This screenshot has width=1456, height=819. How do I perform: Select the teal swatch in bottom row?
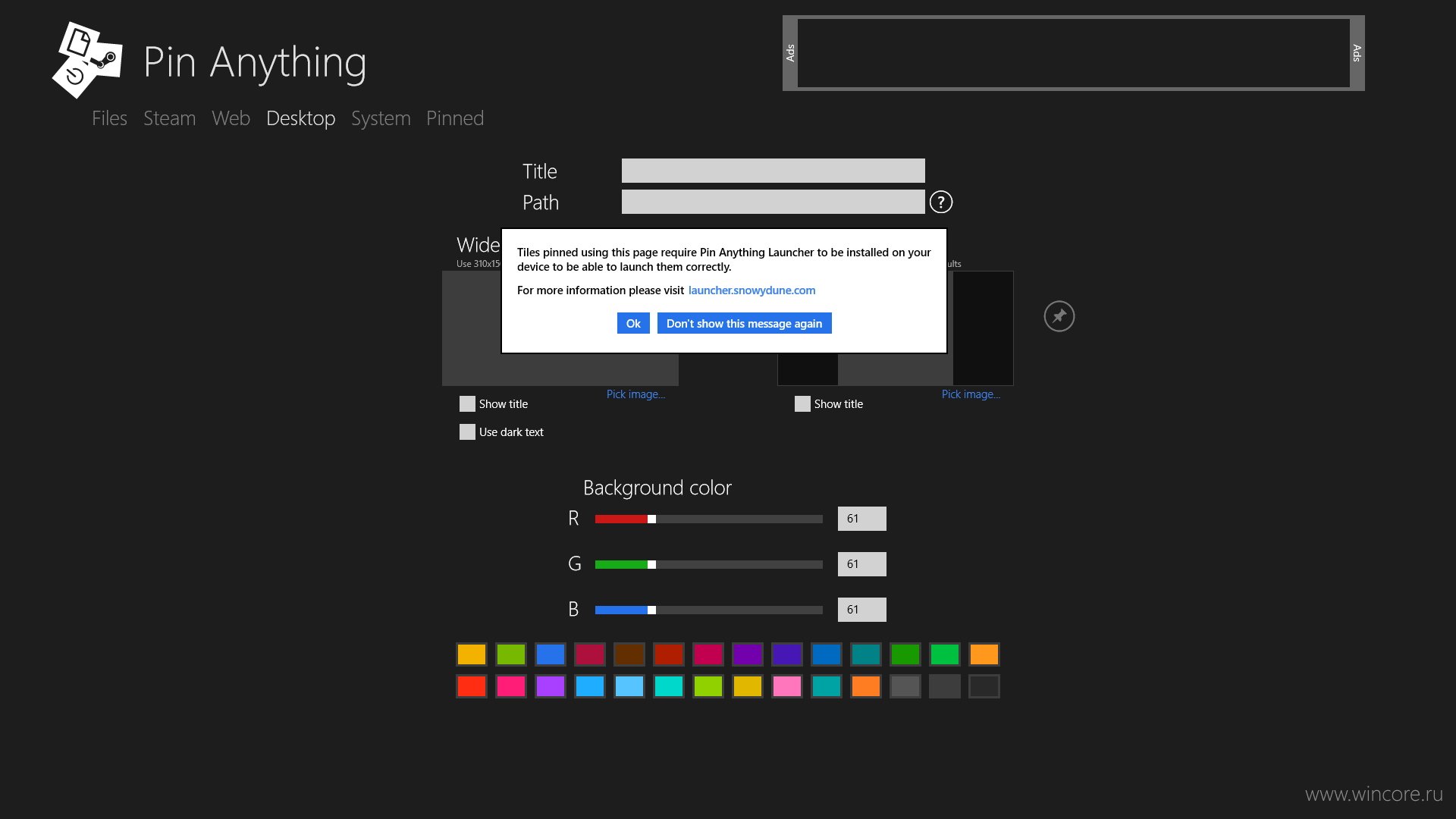coord(827,686)
